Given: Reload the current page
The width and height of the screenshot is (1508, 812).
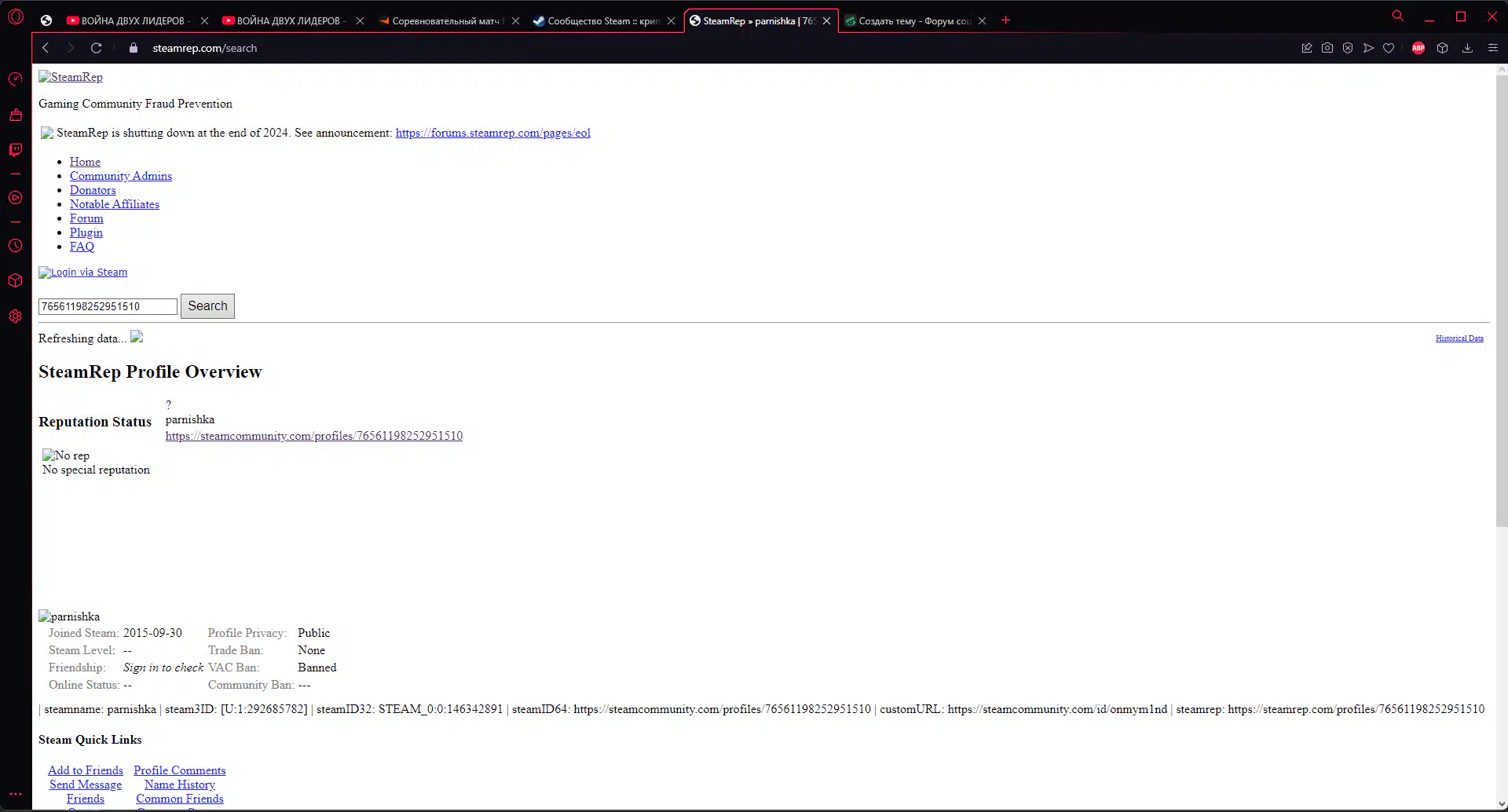Looking at the screenshot, I should click(96, 48).
